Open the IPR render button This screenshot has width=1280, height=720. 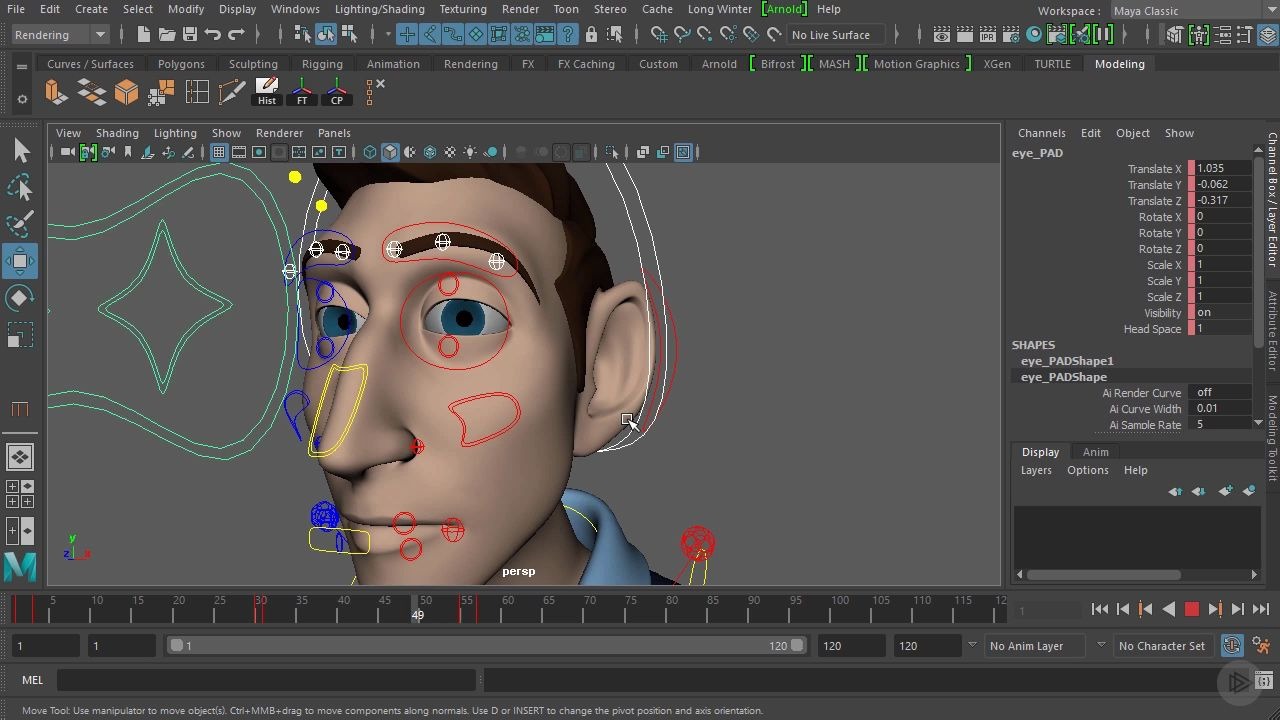coord(989,35)
